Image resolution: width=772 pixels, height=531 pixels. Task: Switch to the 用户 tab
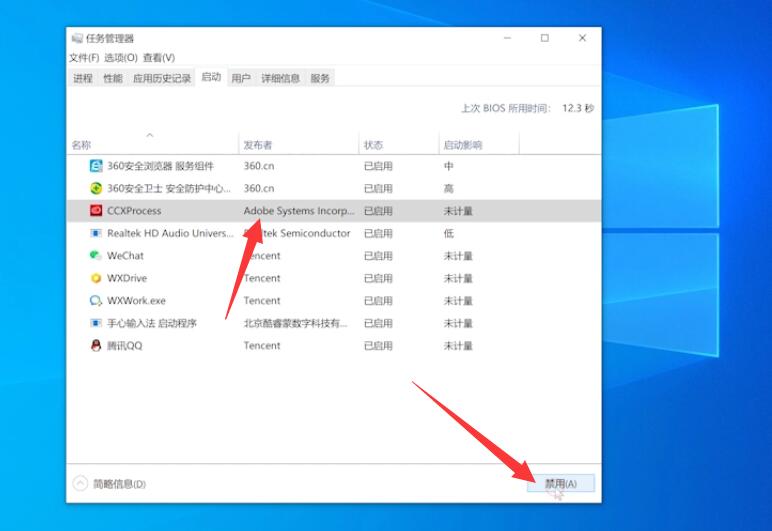pyautogui.click(x=241, y=78)
